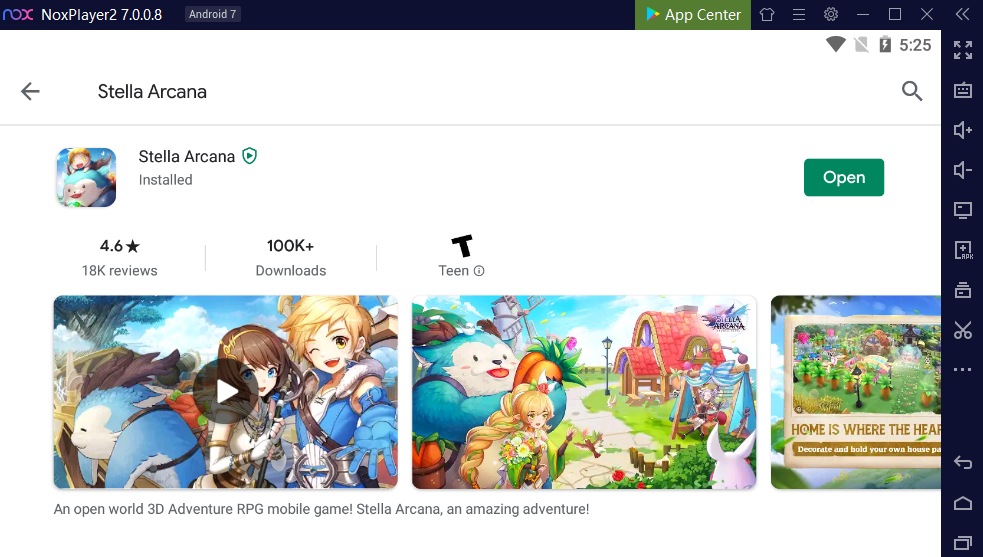The height and width of the screenshot is (557, 983).
Task: Take a screenshot with scissors icon
Action: click(963, 330)
